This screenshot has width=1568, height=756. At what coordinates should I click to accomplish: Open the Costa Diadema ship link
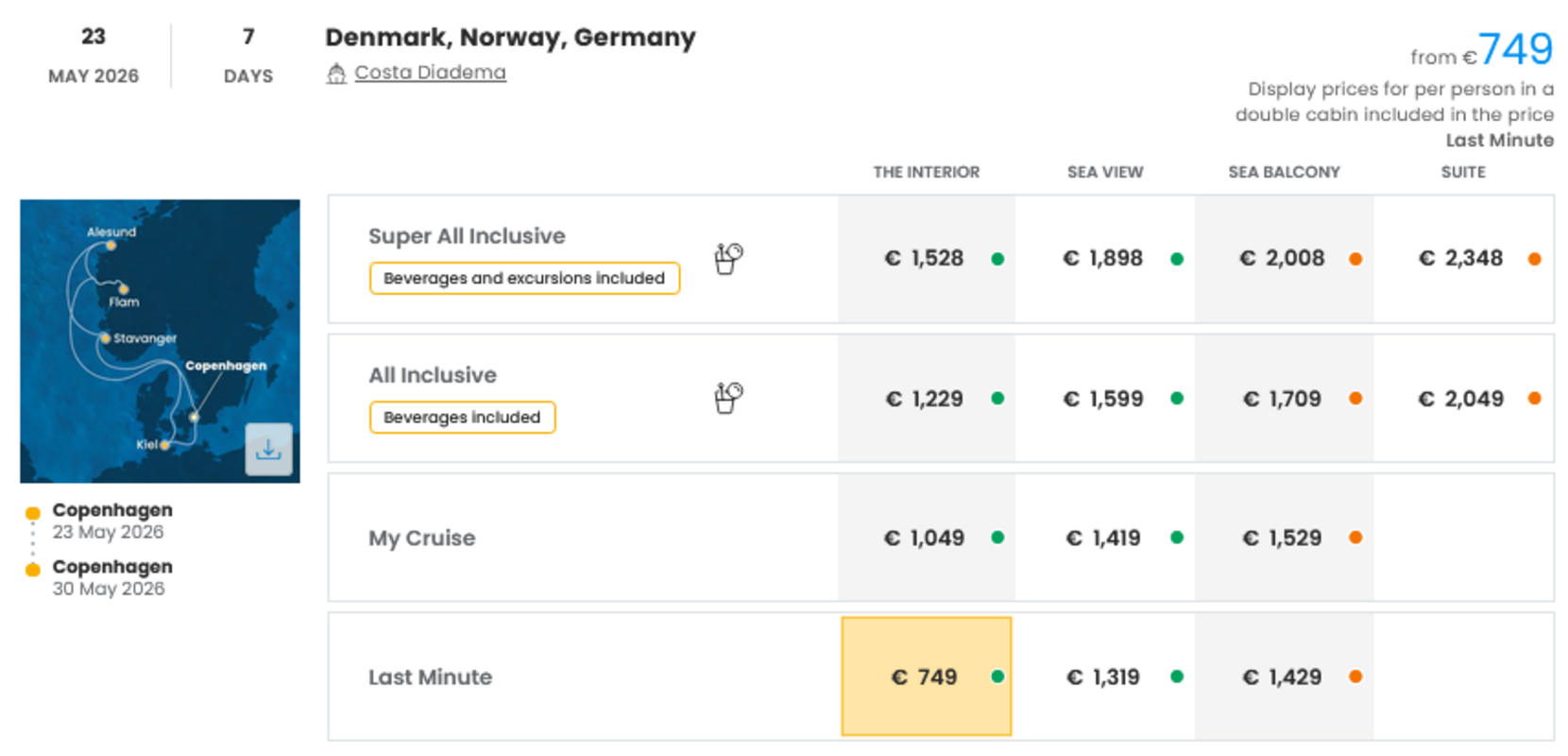[x=430, y=73]
